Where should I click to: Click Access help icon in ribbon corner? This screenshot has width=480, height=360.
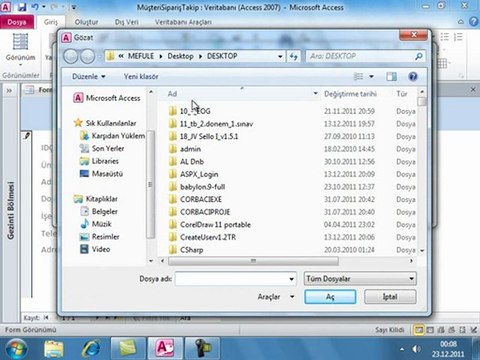pos(473,22)
